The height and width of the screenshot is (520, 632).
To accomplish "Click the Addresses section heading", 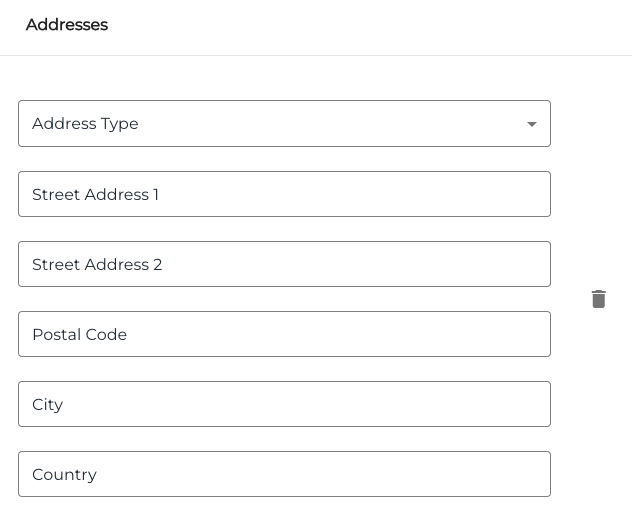I will point(67,25).
